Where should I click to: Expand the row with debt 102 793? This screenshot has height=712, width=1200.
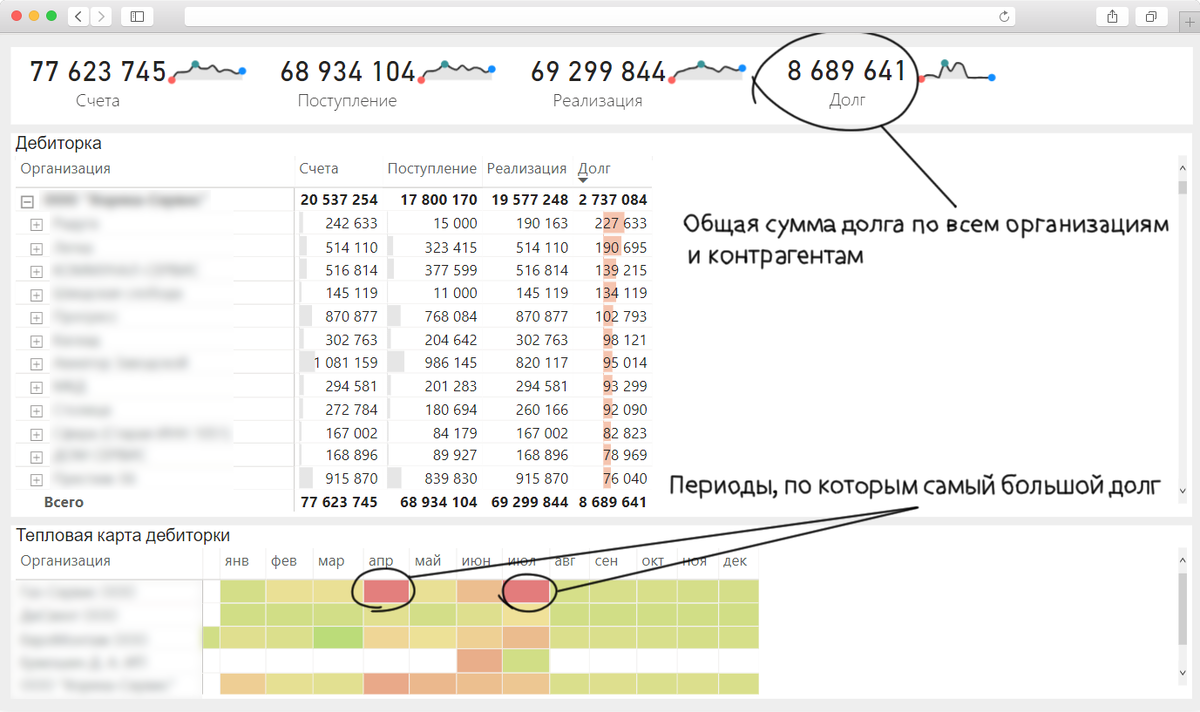pos(37,317)
